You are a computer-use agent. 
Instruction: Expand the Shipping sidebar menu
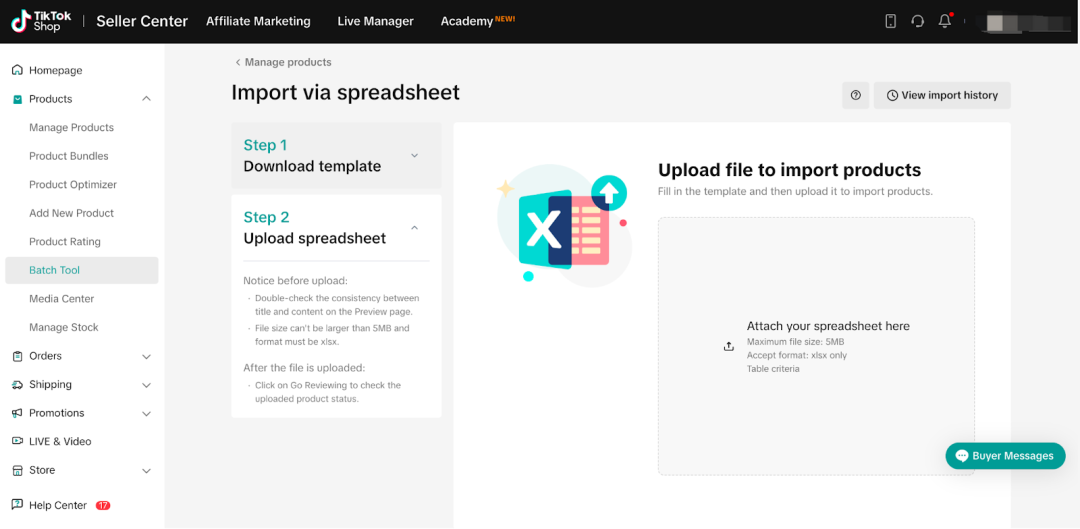146,385
